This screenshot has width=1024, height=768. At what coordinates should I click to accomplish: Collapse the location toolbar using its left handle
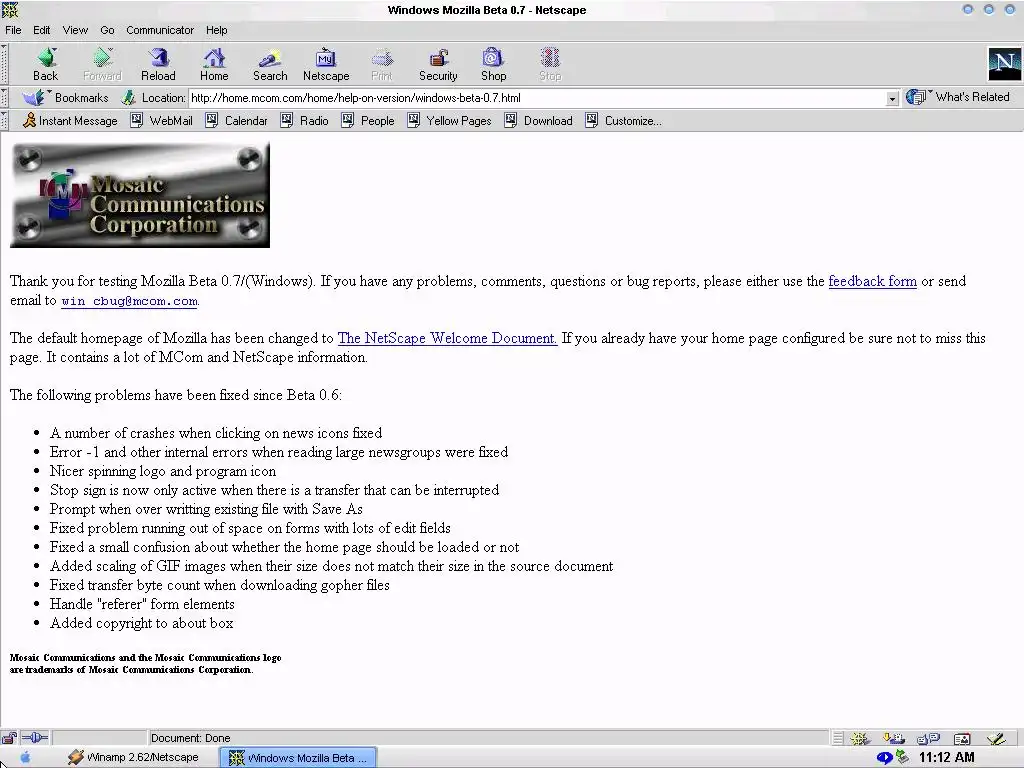coord(4,98)
